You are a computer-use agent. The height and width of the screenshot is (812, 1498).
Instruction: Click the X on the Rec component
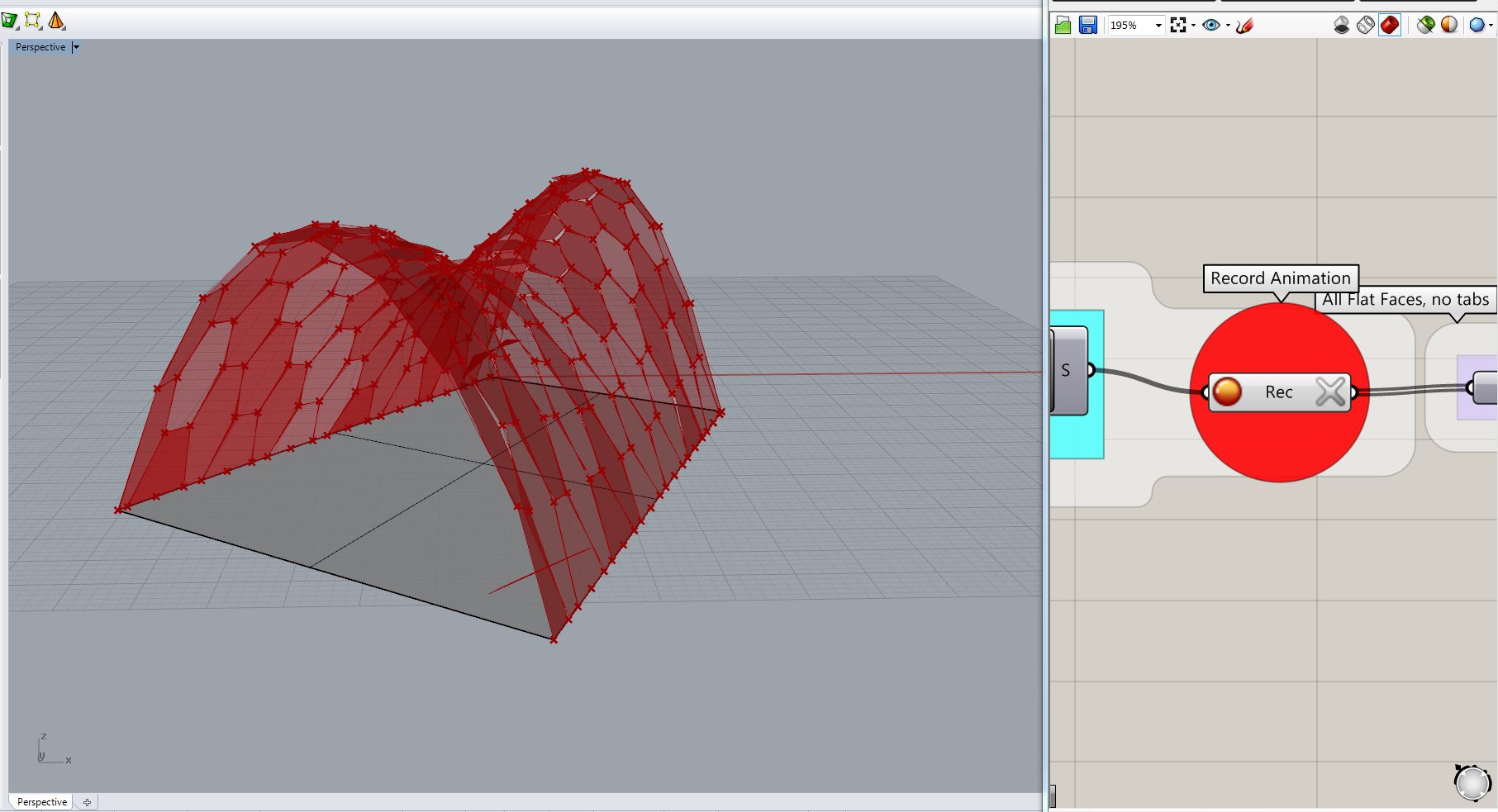pos(1330,392)
